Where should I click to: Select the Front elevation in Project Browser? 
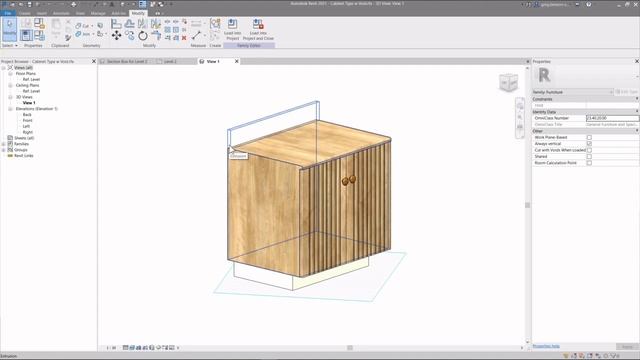coord(27,120)
